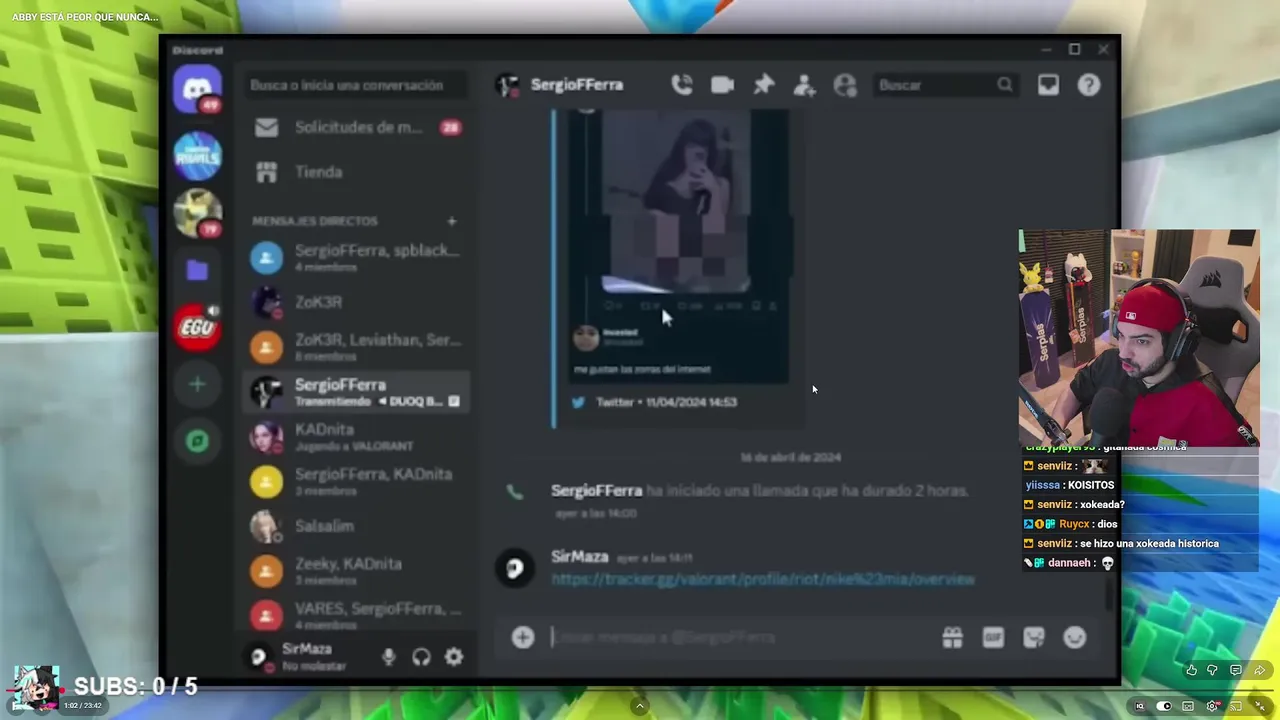This screenshot has height=720, width=1280.
Task: Focus the message input to SergioFFerra
Action: tap(740, 637)
